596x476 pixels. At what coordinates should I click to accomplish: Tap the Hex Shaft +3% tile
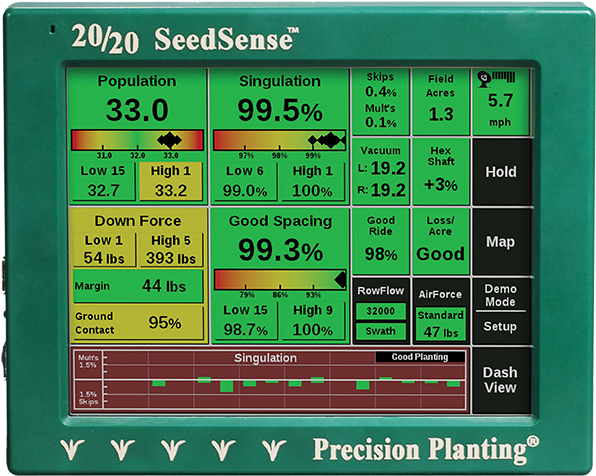point(441,171)
